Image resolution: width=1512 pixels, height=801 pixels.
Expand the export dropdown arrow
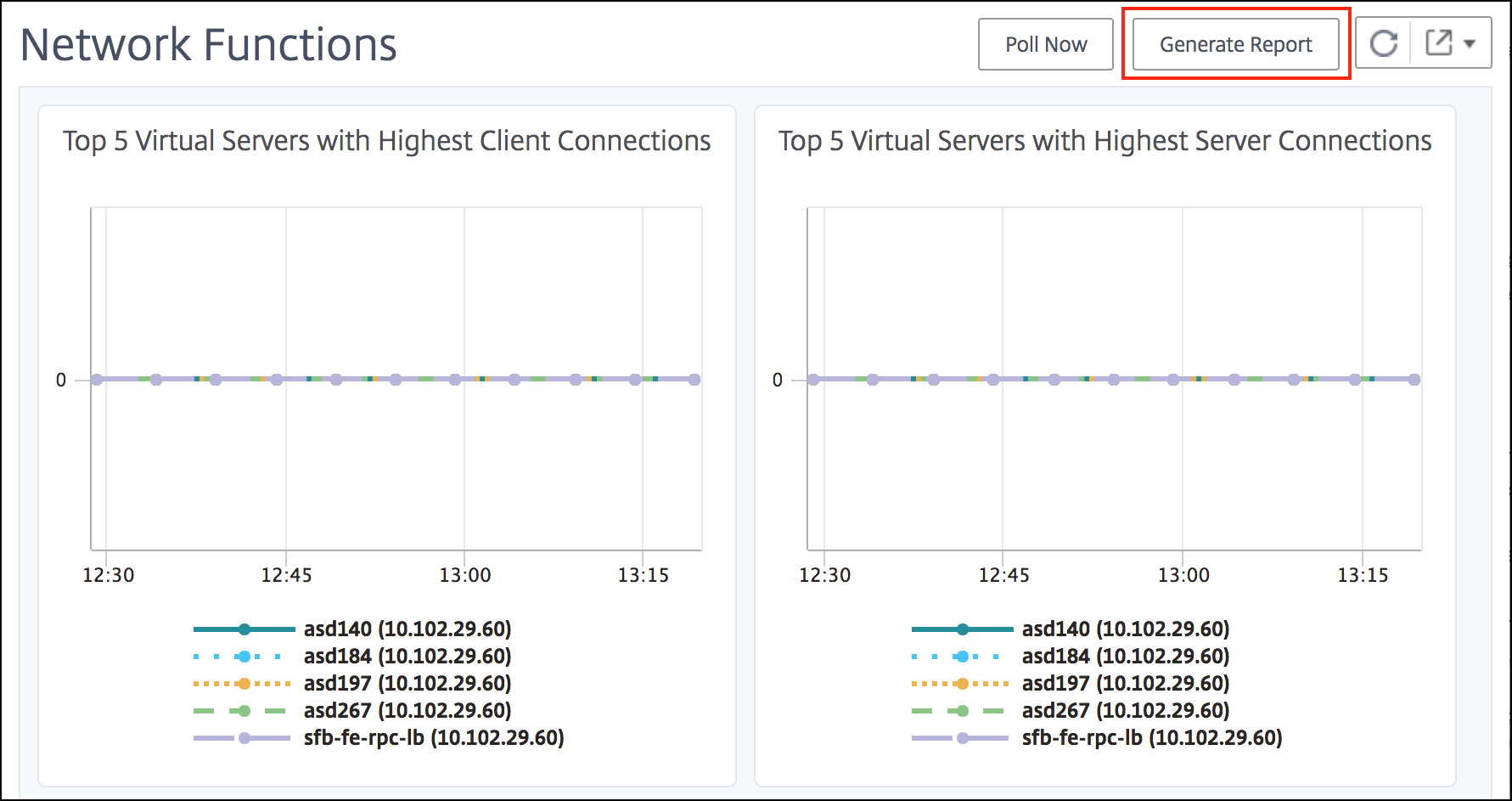1470,43
